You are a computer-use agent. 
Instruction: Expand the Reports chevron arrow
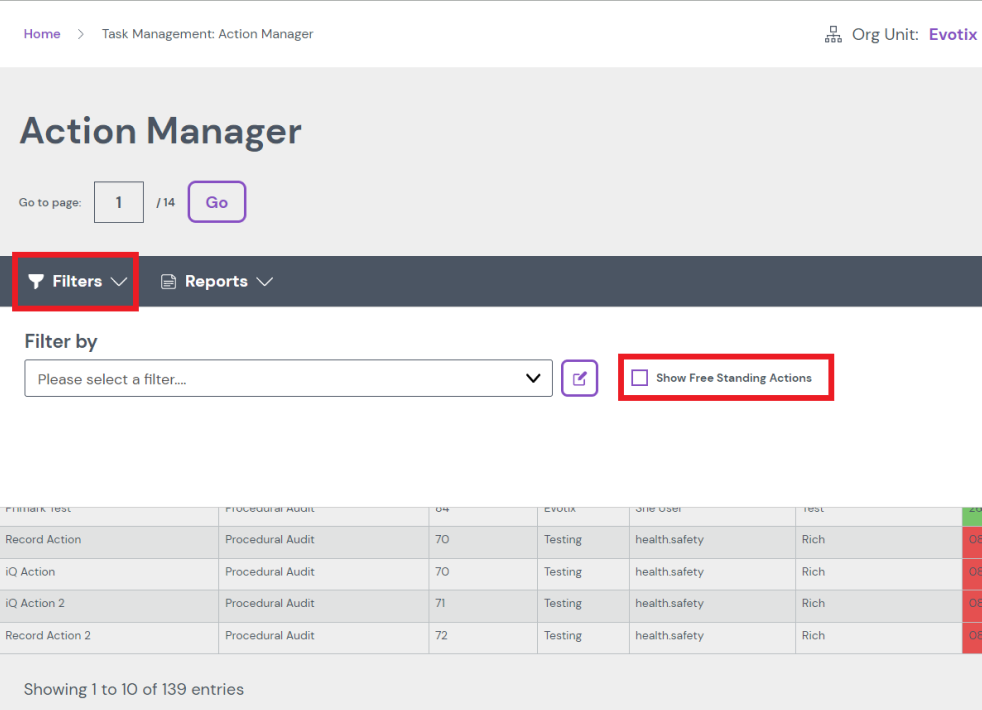point(264,282)
